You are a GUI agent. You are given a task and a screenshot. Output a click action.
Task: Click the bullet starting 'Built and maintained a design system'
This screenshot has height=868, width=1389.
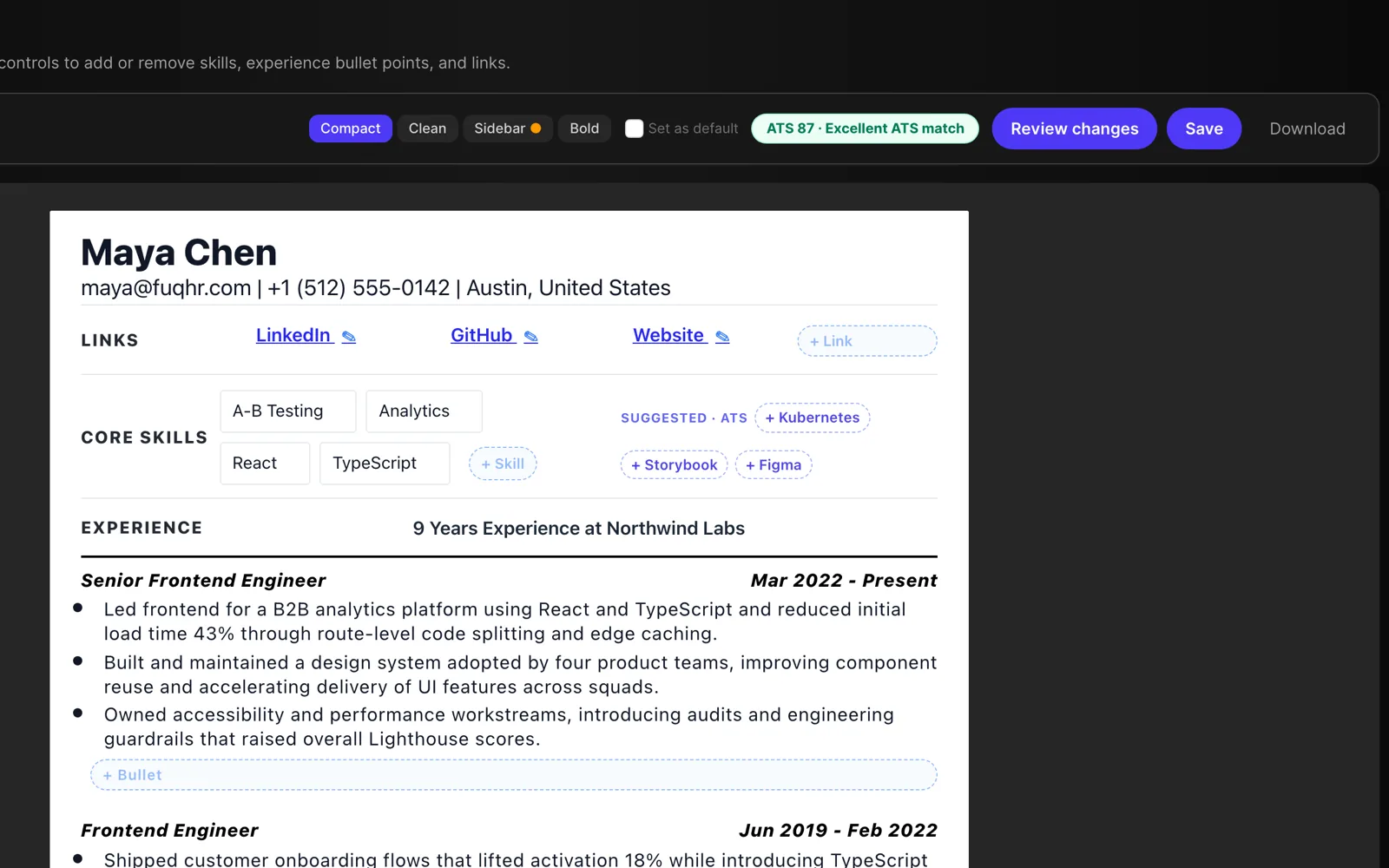pos(520,674)
